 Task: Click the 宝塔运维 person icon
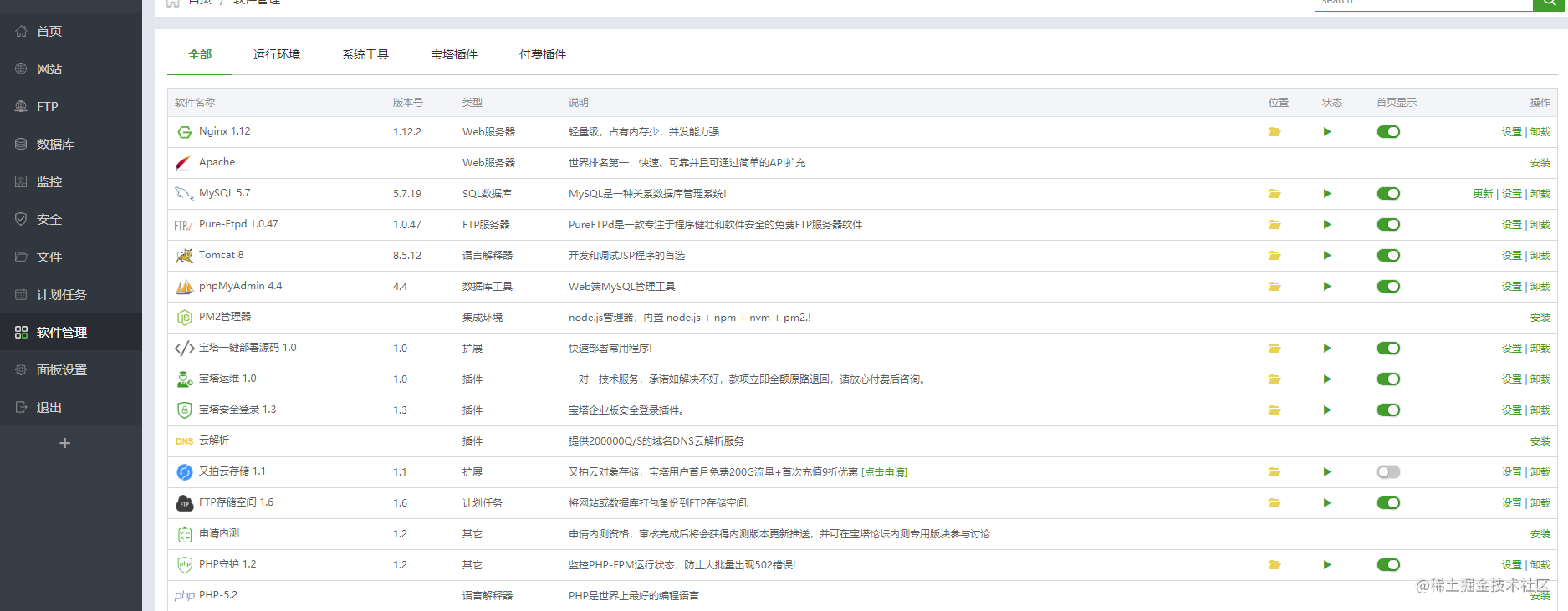(x=184, y=379)
